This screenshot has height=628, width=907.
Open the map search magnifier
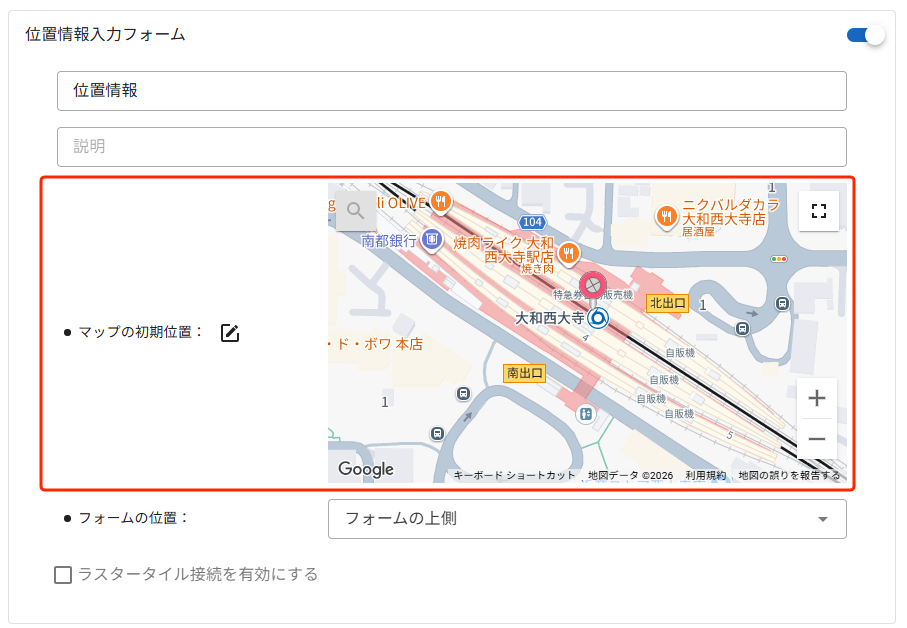356,211
